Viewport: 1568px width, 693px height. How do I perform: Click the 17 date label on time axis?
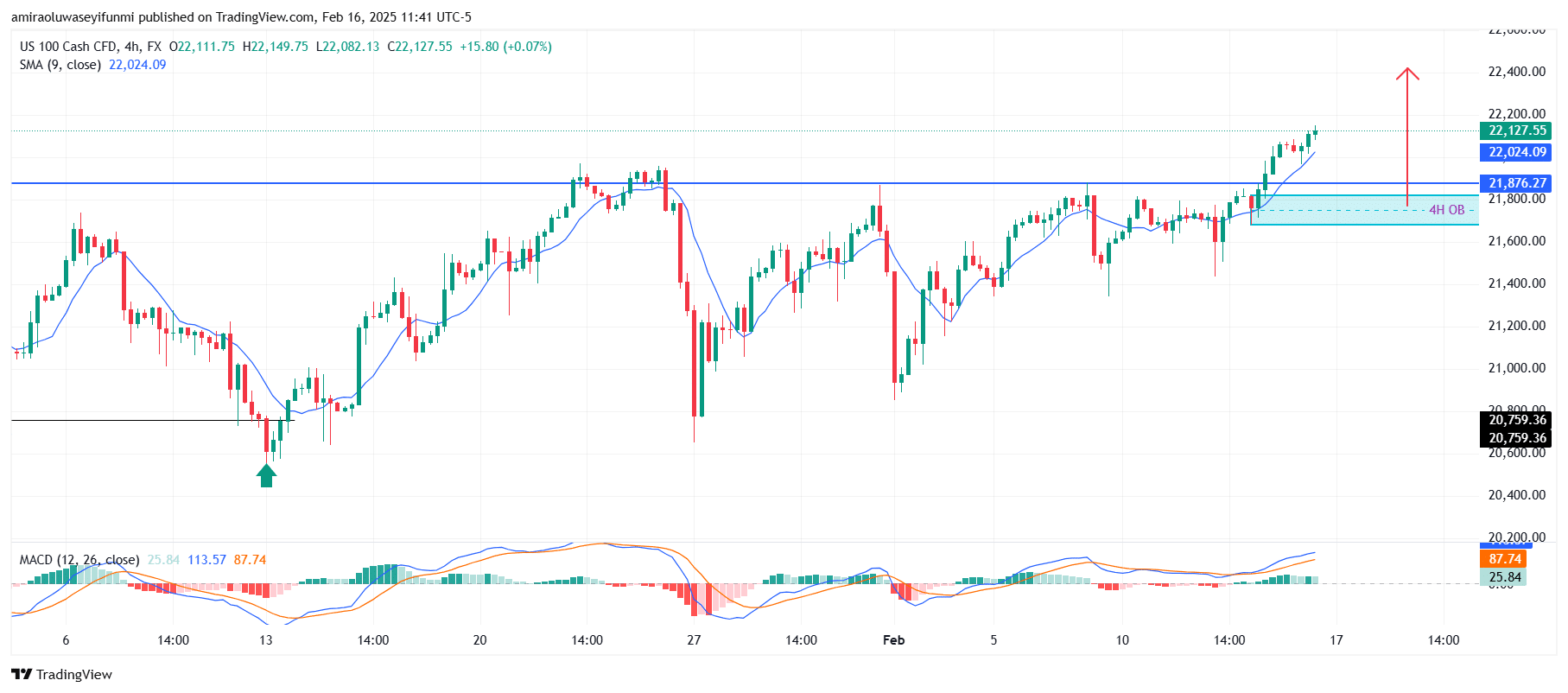(1336, 640)
